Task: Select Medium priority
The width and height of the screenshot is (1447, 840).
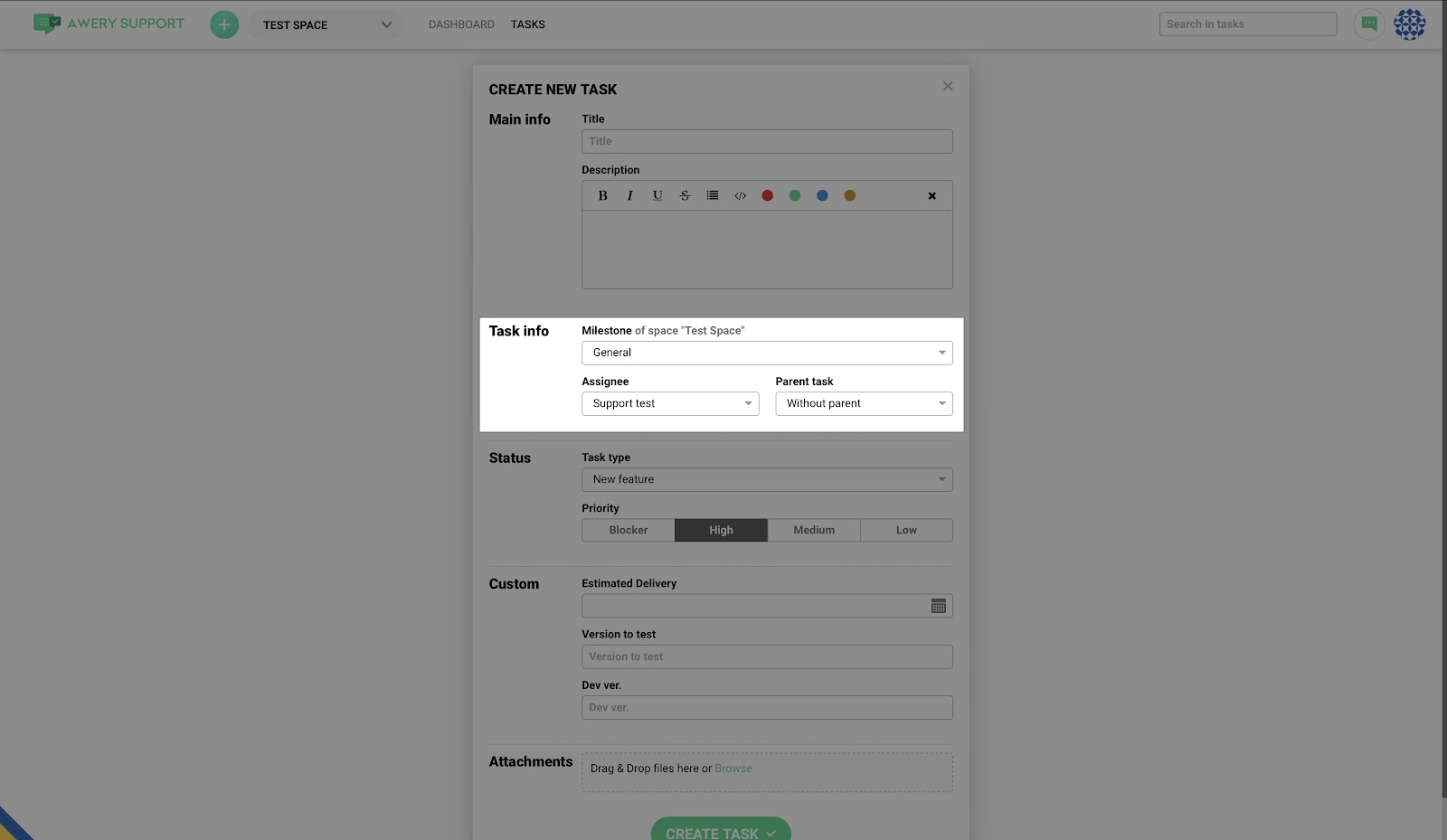Action: point(814,530)
